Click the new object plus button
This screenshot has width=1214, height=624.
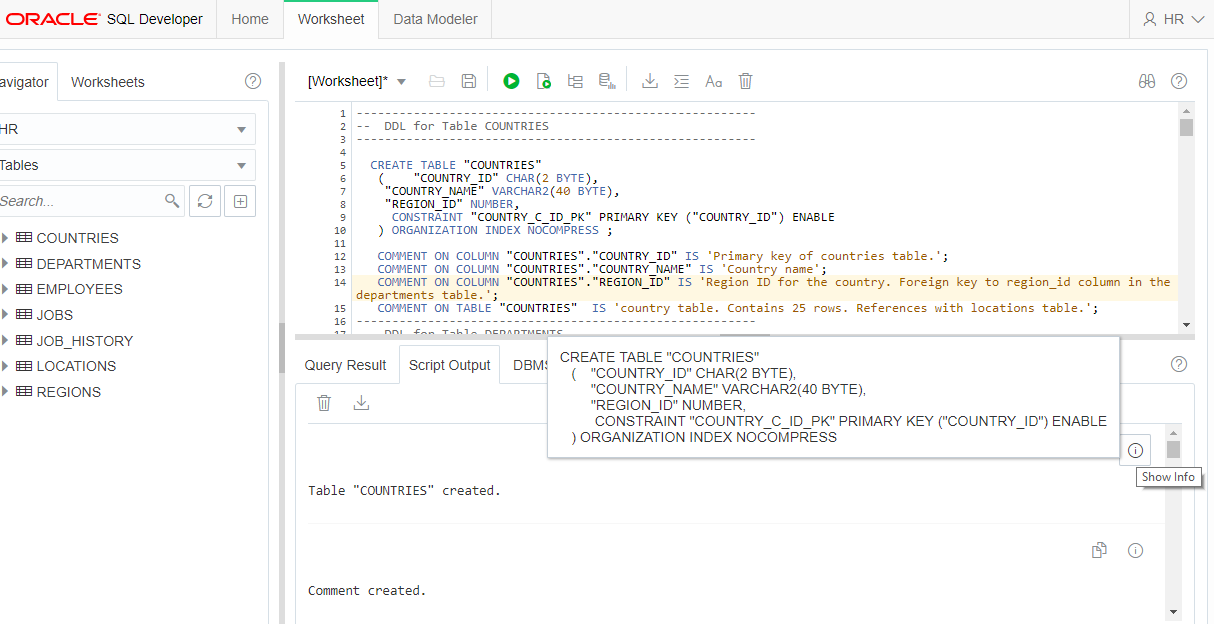click(240, 201)
